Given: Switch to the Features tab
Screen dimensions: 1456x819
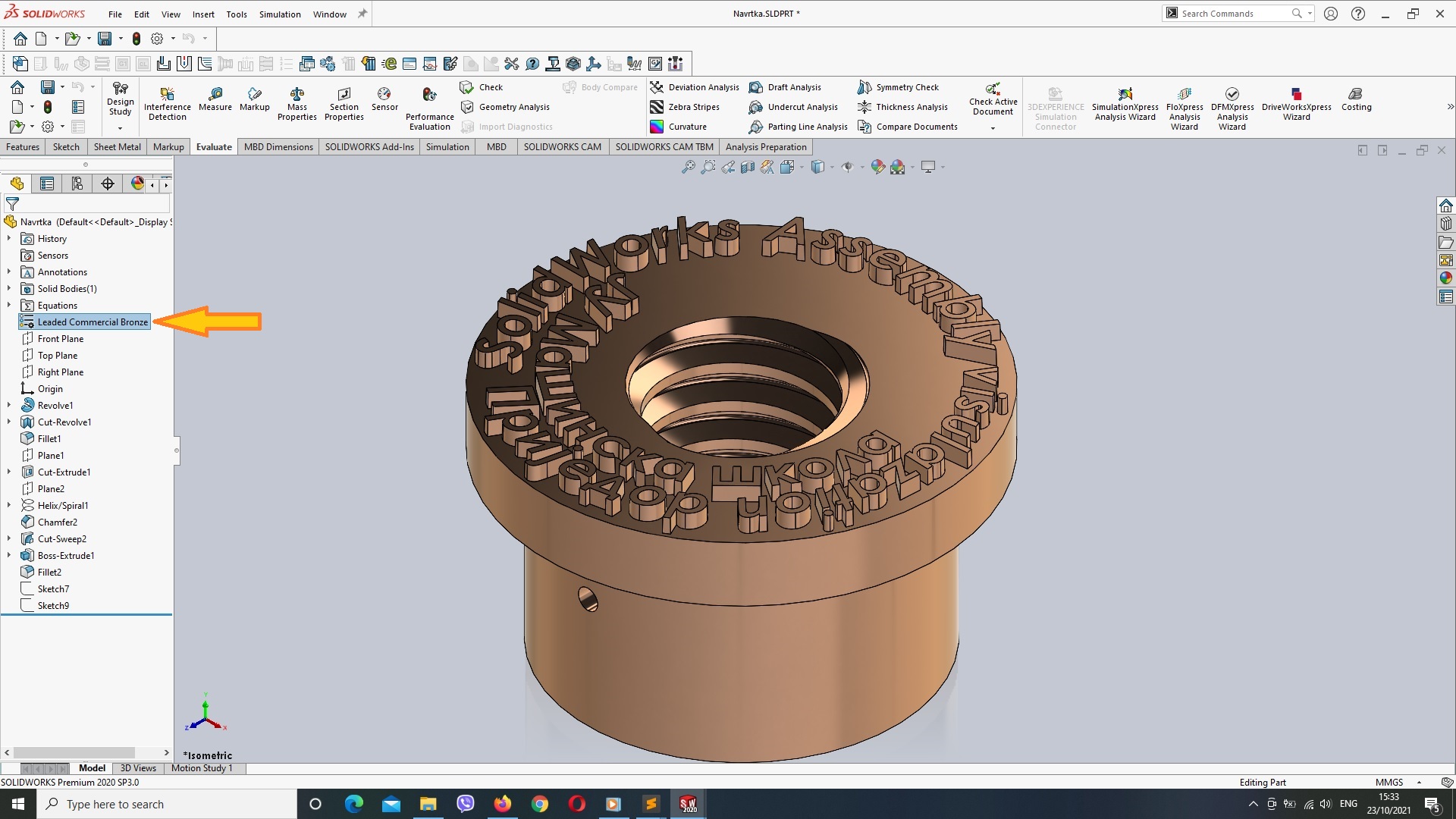Looking at the screenshot, I should (x=23, y=147).
